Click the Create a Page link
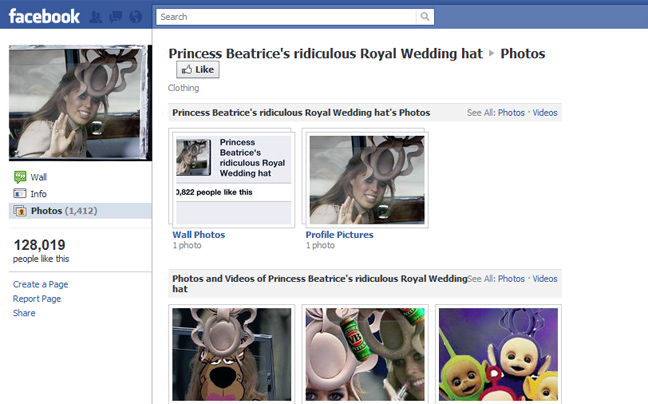Image resolution: width=648 pixels, height=404 pixels. click(x=41, y=284)
